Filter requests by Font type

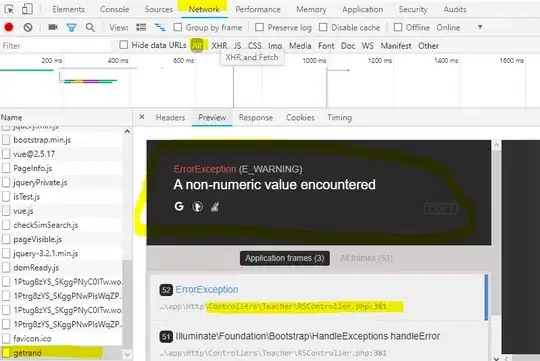tap(326, 46)
